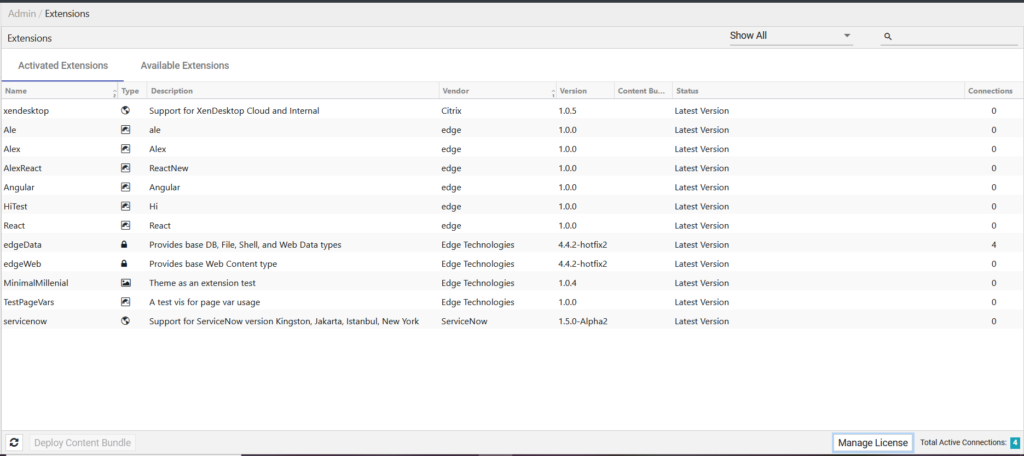
Task: Select the edgeWeb extension name
Action: pyautogui.click(x=23, y=264)
